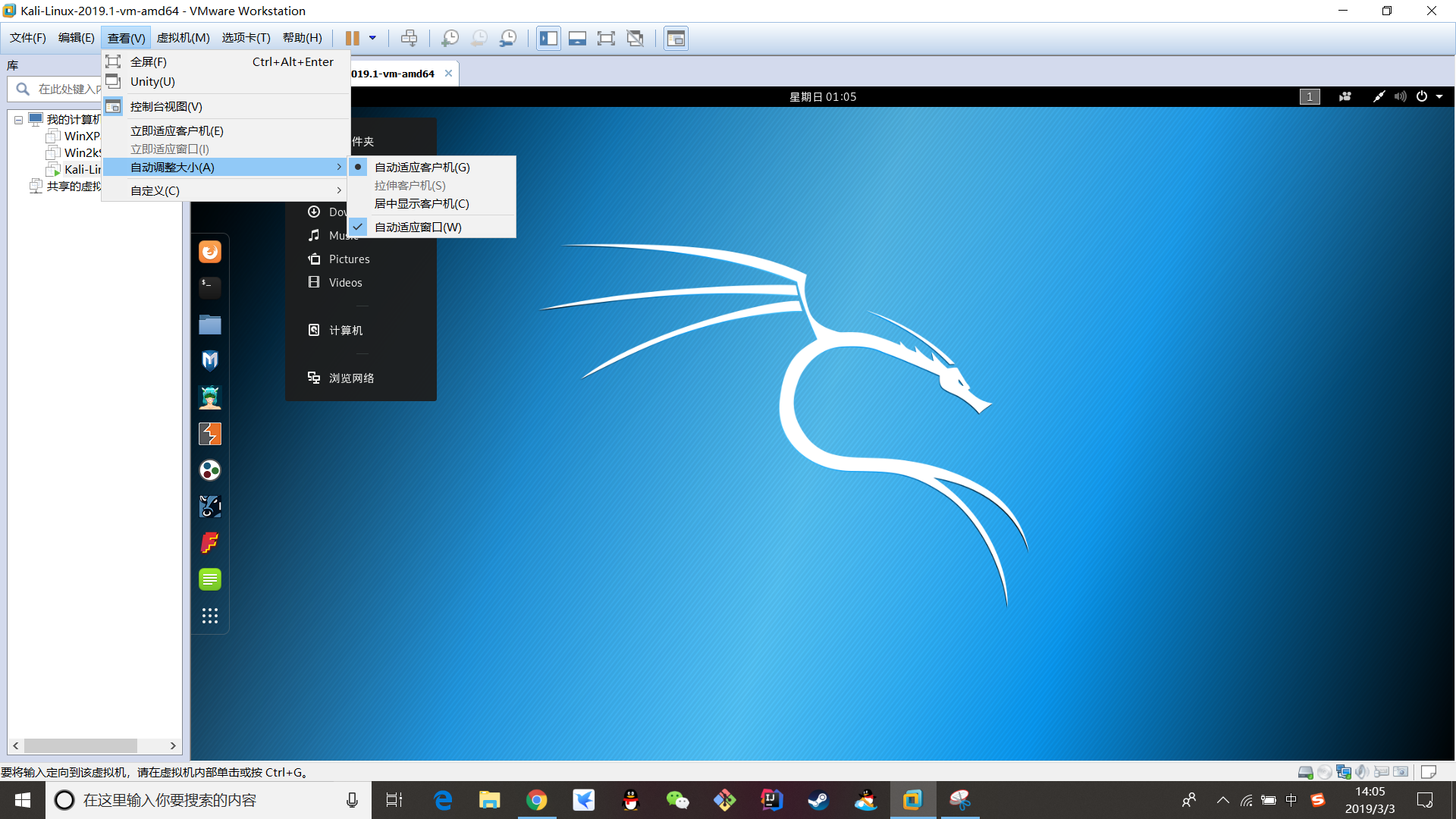1456x819 pixels.
Task: Open the power options dropdown arrow beside Pause
Action: coord(372,38)
